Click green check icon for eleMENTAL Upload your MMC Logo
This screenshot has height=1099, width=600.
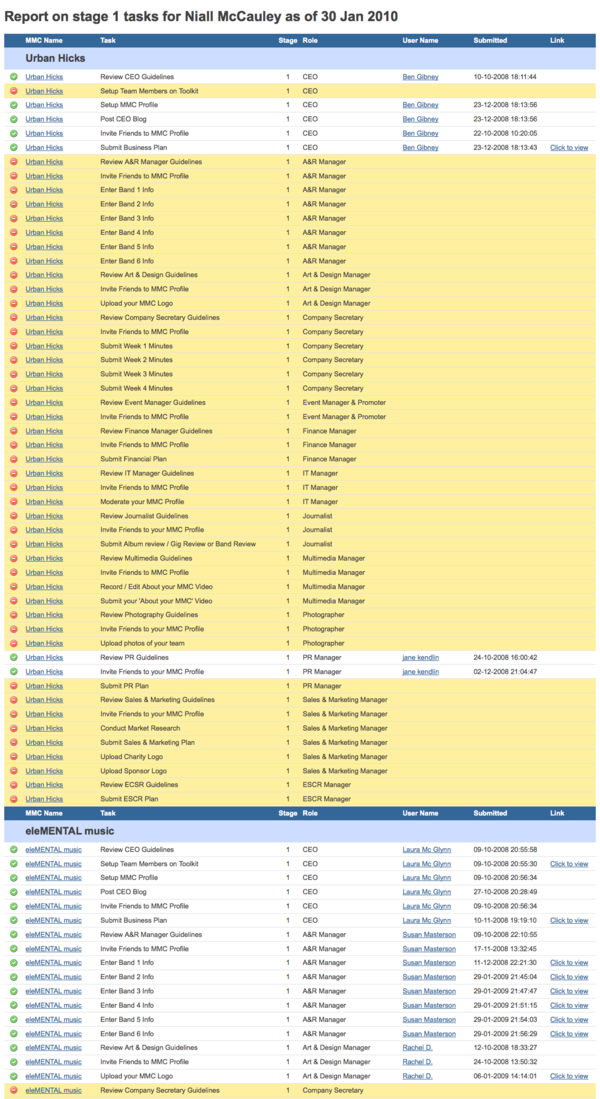point(14,1075)
